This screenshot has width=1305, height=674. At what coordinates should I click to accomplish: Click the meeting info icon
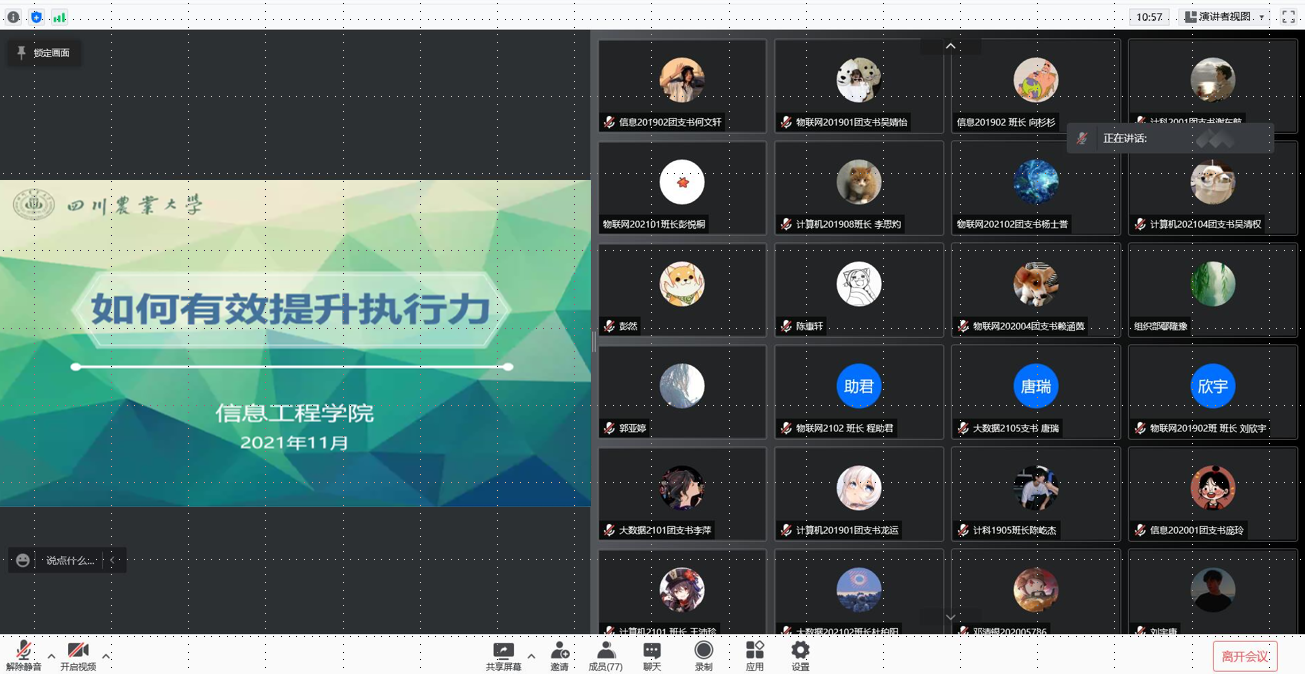click(x=13, y=17)
